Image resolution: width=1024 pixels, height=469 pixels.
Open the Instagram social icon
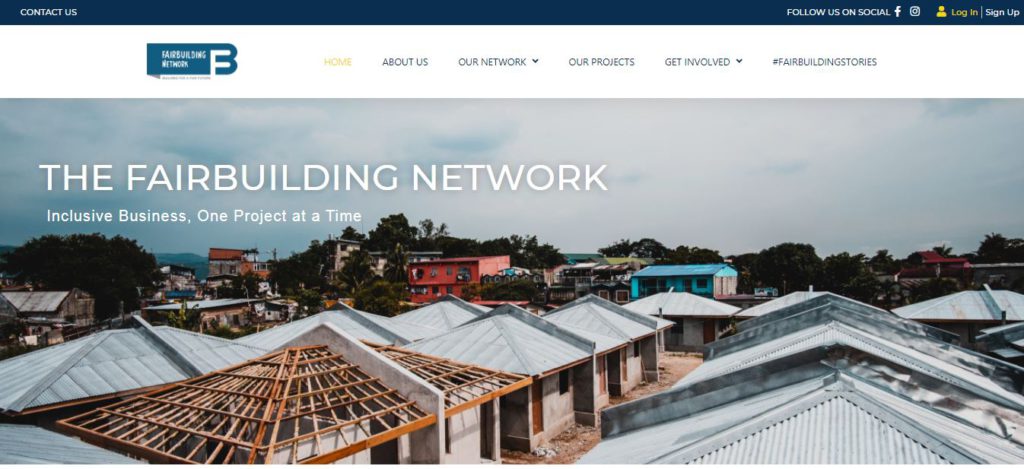pos(915,12)
